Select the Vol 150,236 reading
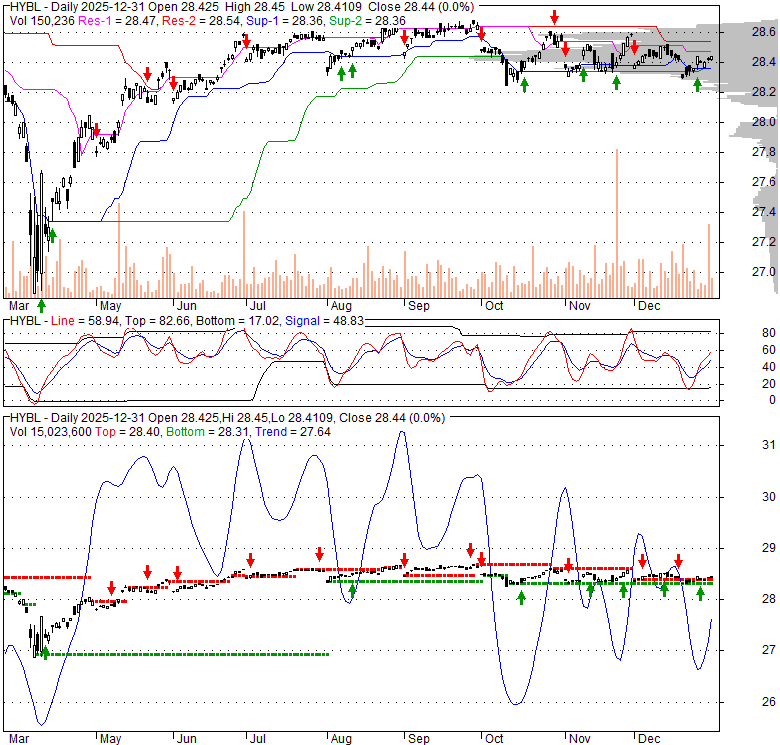The width and height of the screenshot is (780, 745). tap(42, 21)
